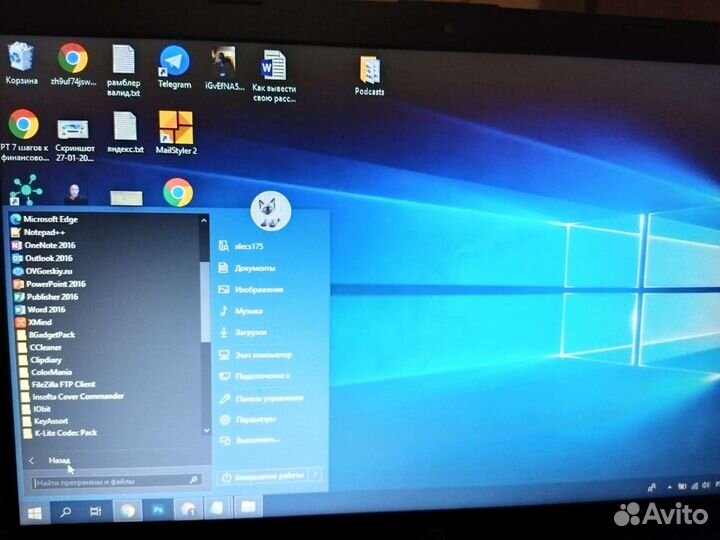Open the РТ 7 шагов к финансово Chrome shortcut

pos(24,135)
